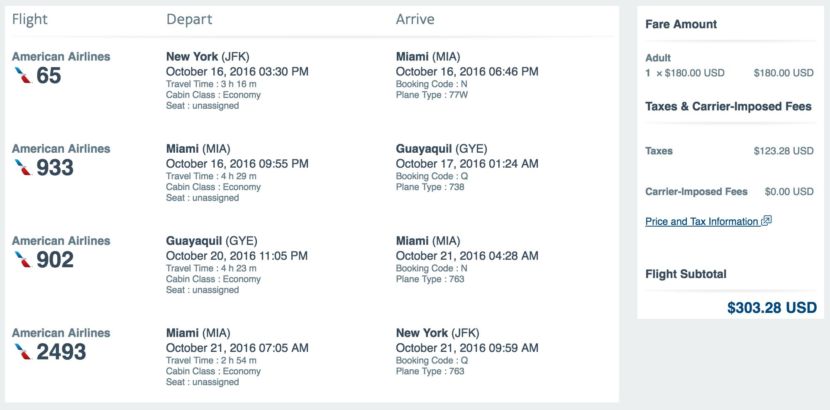This screenshot has height=410, width=830.
Task: Click the American Airlines logo beside flight 65
Action: pos(22,76)
